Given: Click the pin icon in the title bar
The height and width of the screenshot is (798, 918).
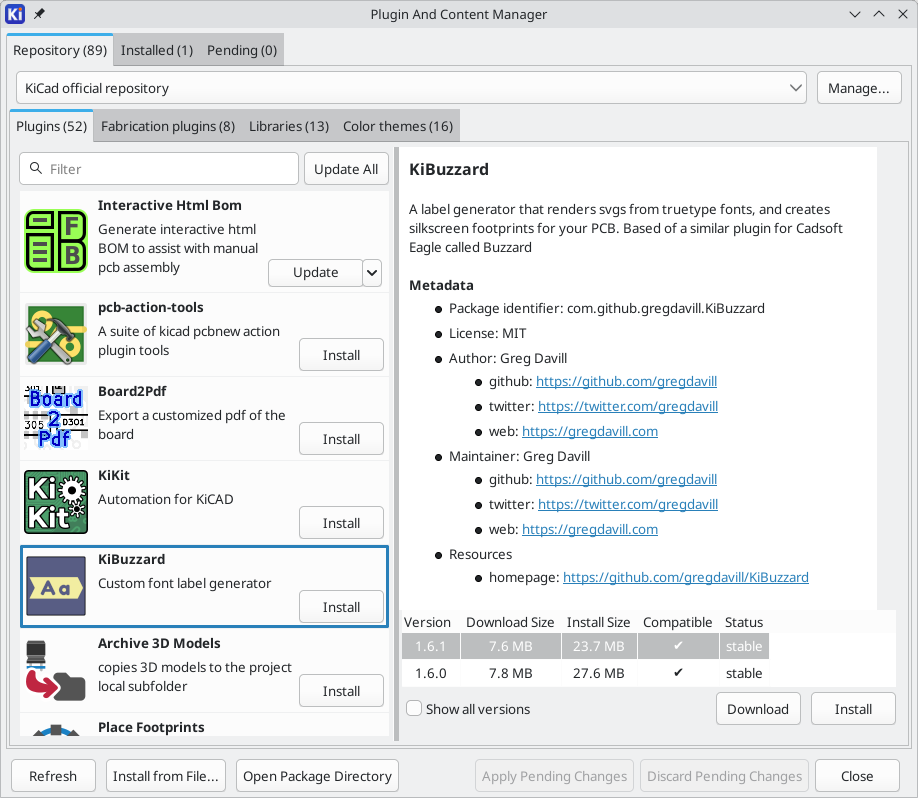Looking at the screenshot, I should click(38, 14).
